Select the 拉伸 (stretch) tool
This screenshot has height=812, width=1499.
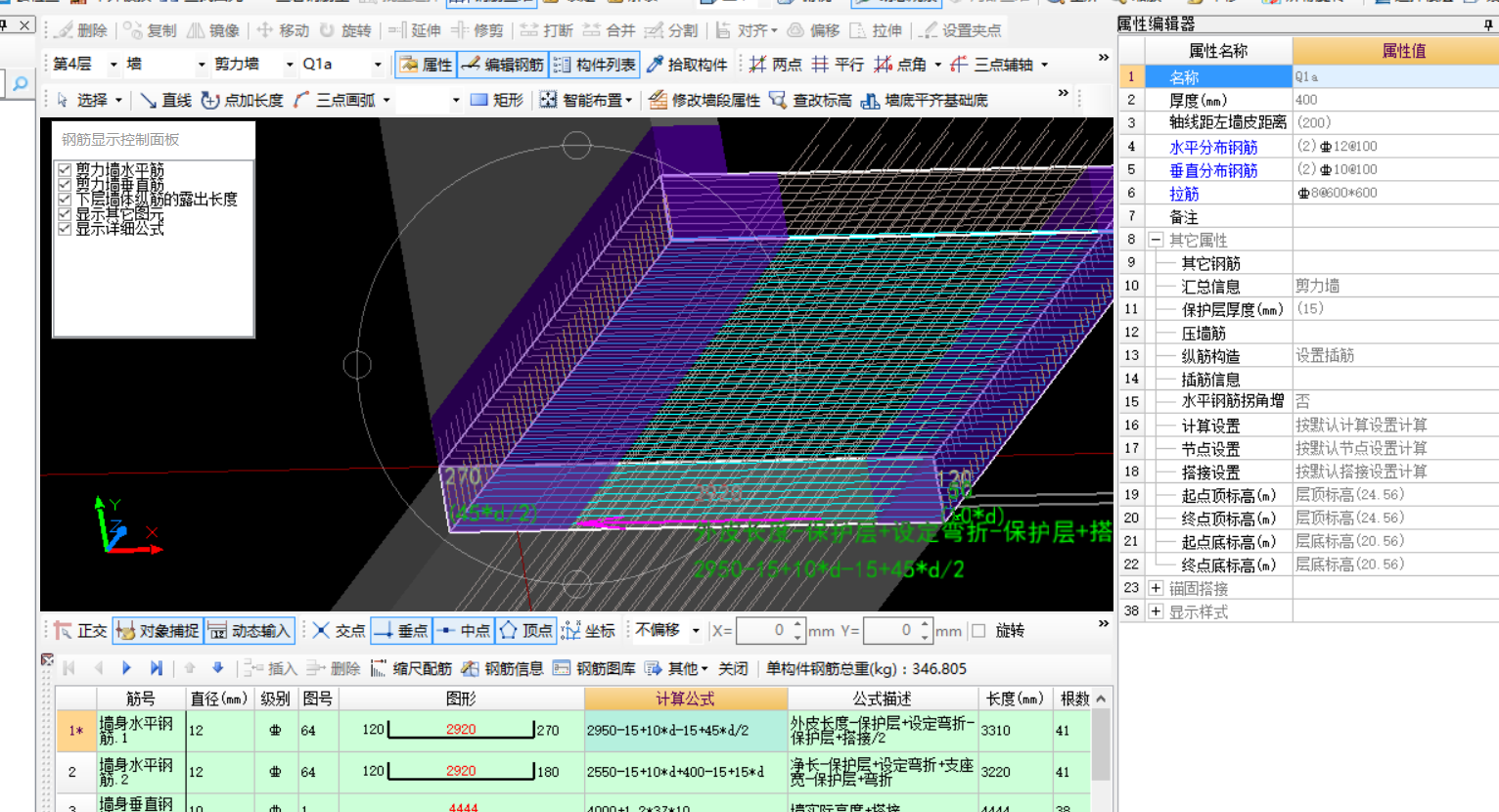(877, 30)
